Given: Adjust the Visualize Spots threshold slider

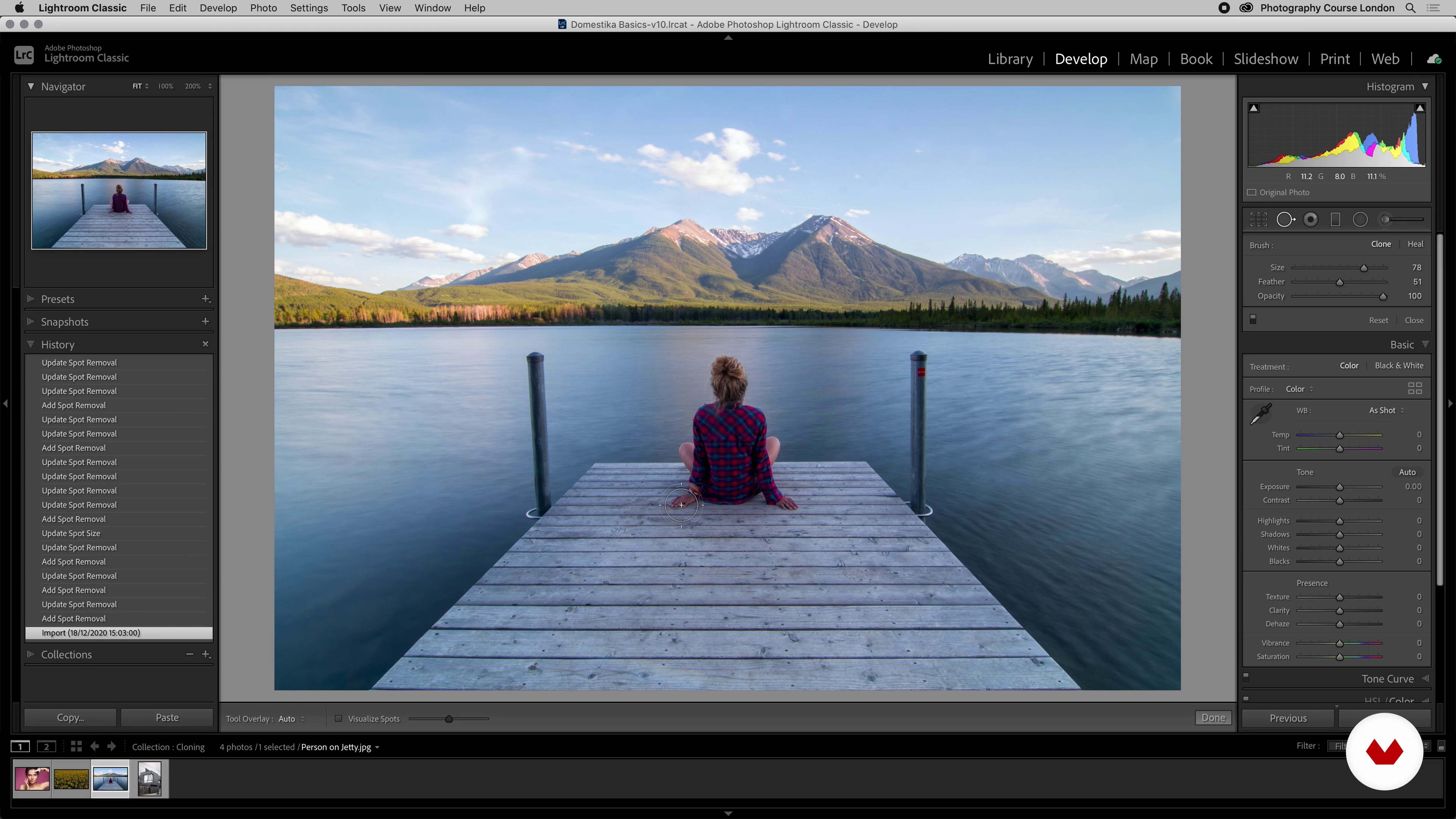Looking at the screenshot, I should [x=448, y=719].
